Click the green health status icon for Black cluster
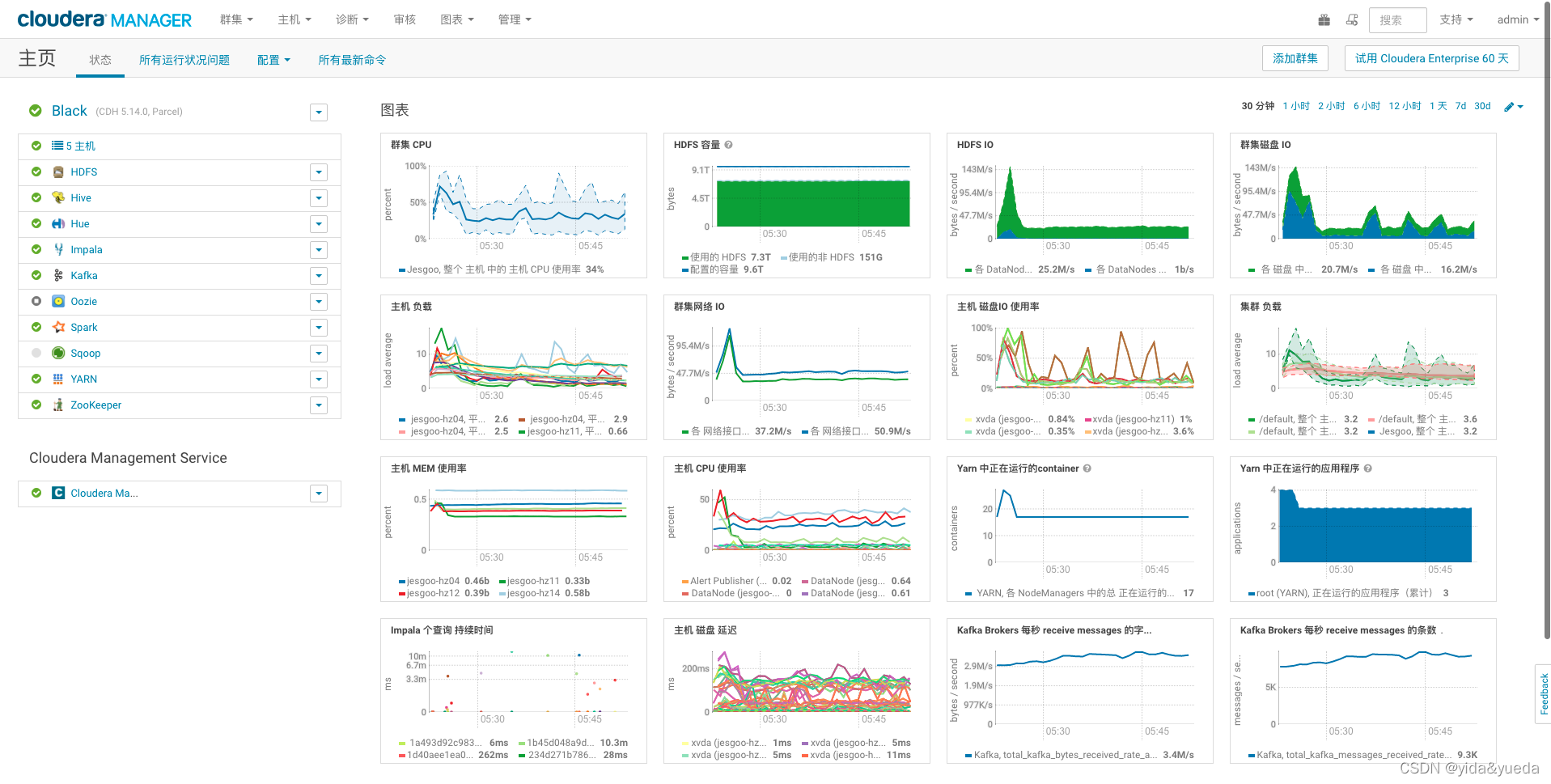1551x784 pixels. coord(36,111)
